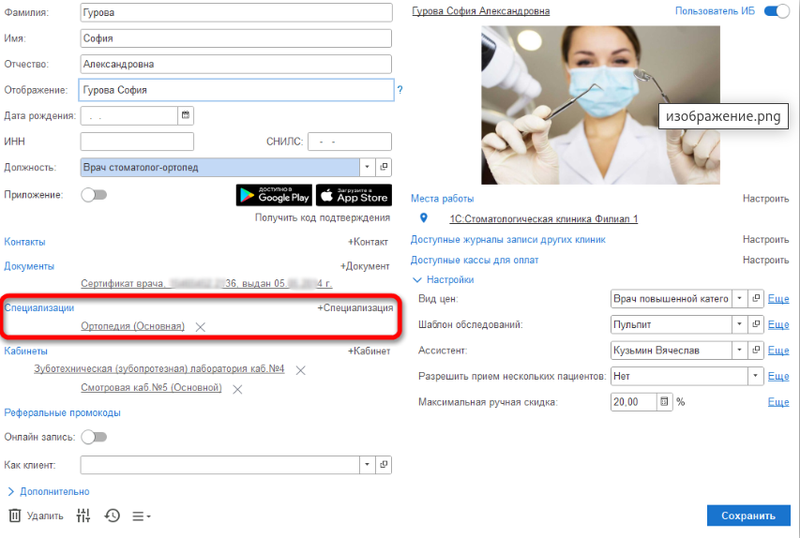Viewport: 800px width, 538px height.
Task: Open the Ассистент record form icon
Action: [x=756, y=350]
